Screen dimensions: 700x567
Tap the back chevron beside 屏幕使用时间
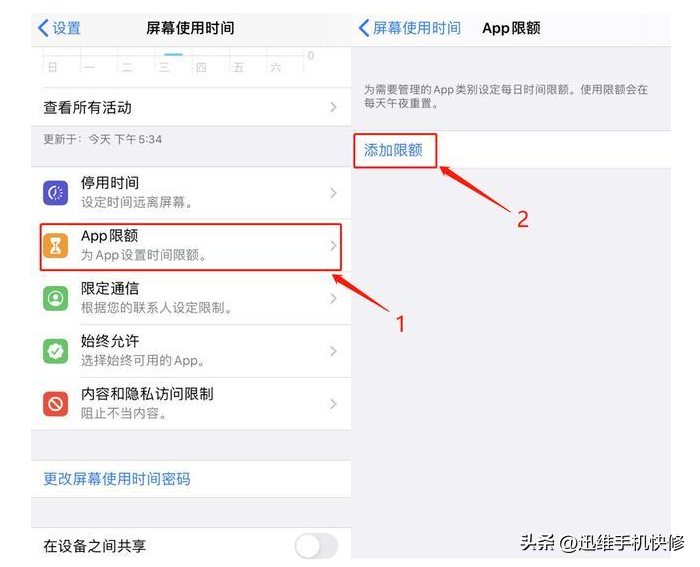[363, 28]
